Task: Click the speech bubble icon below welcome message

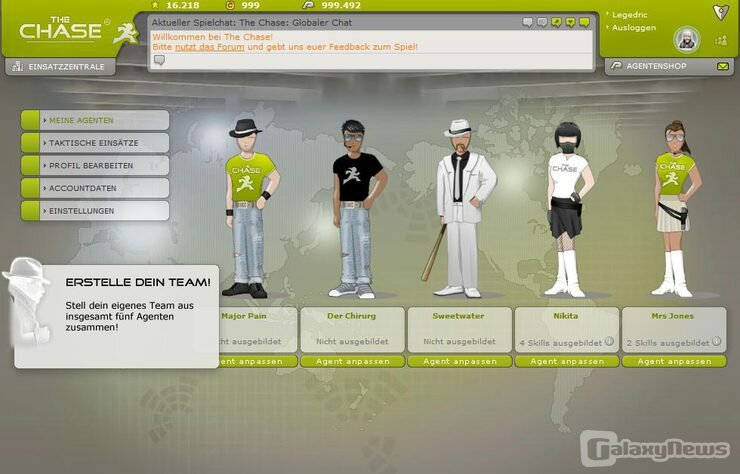Action: click(x=160, y=60)
